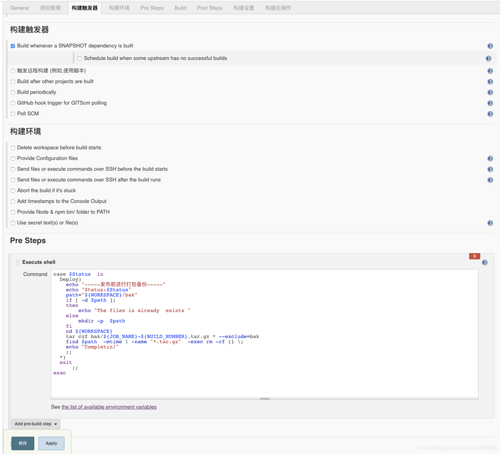Select the 构建触发器 tab
The width and height of the screenshot is (500, 454).
85,8
